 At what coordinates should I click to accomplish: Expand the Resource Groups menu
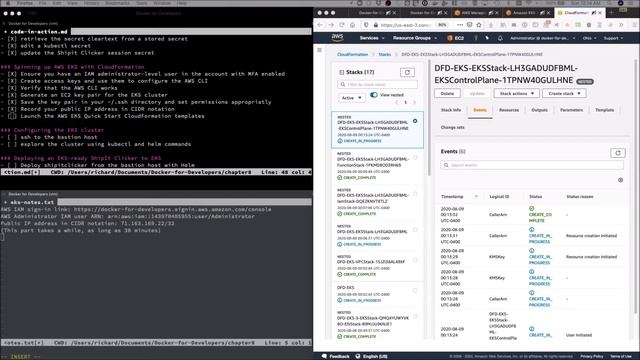point(415,38)
